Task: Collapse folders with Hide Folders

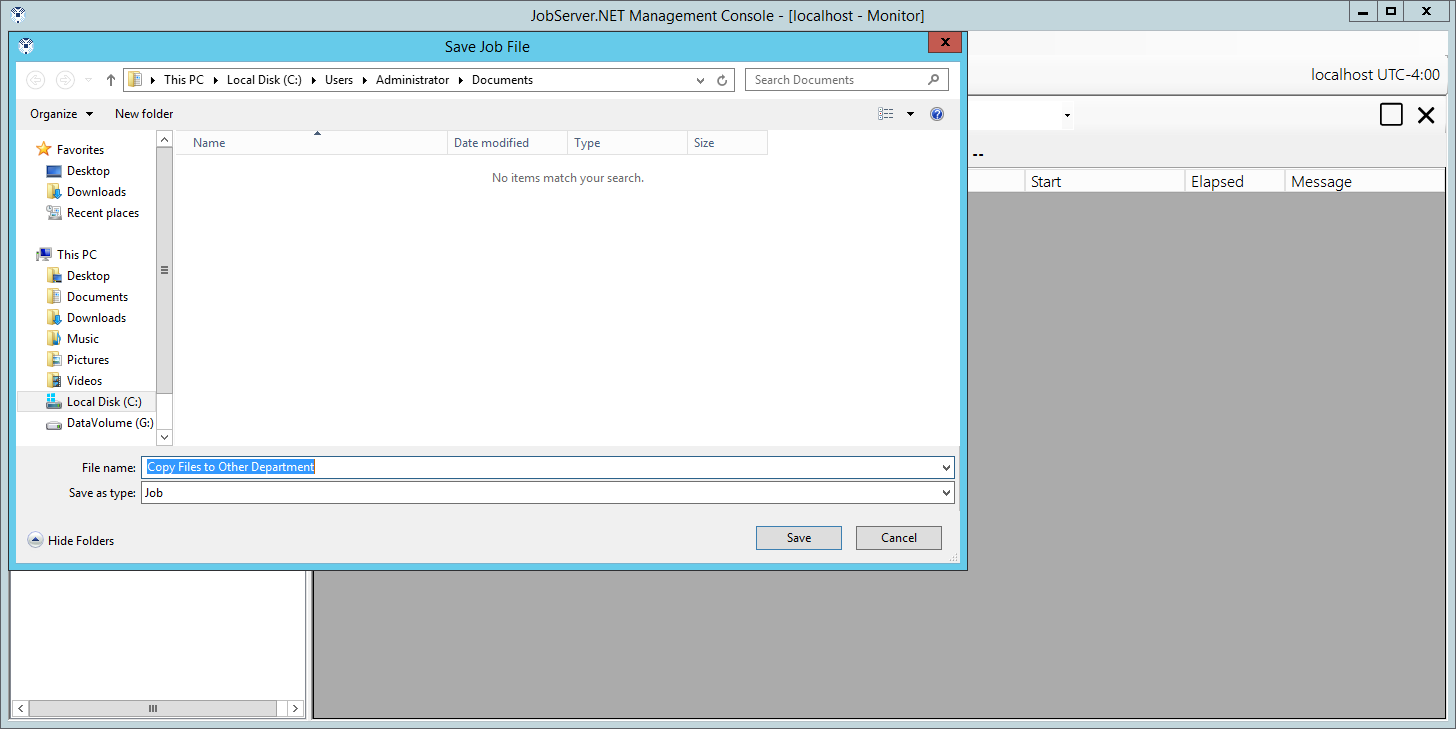Action: click(71, 541)
